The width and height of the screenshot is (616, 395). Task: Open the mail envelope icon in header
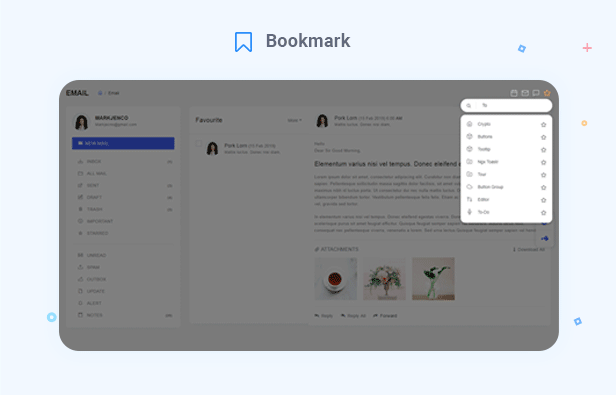click(525, 93)
